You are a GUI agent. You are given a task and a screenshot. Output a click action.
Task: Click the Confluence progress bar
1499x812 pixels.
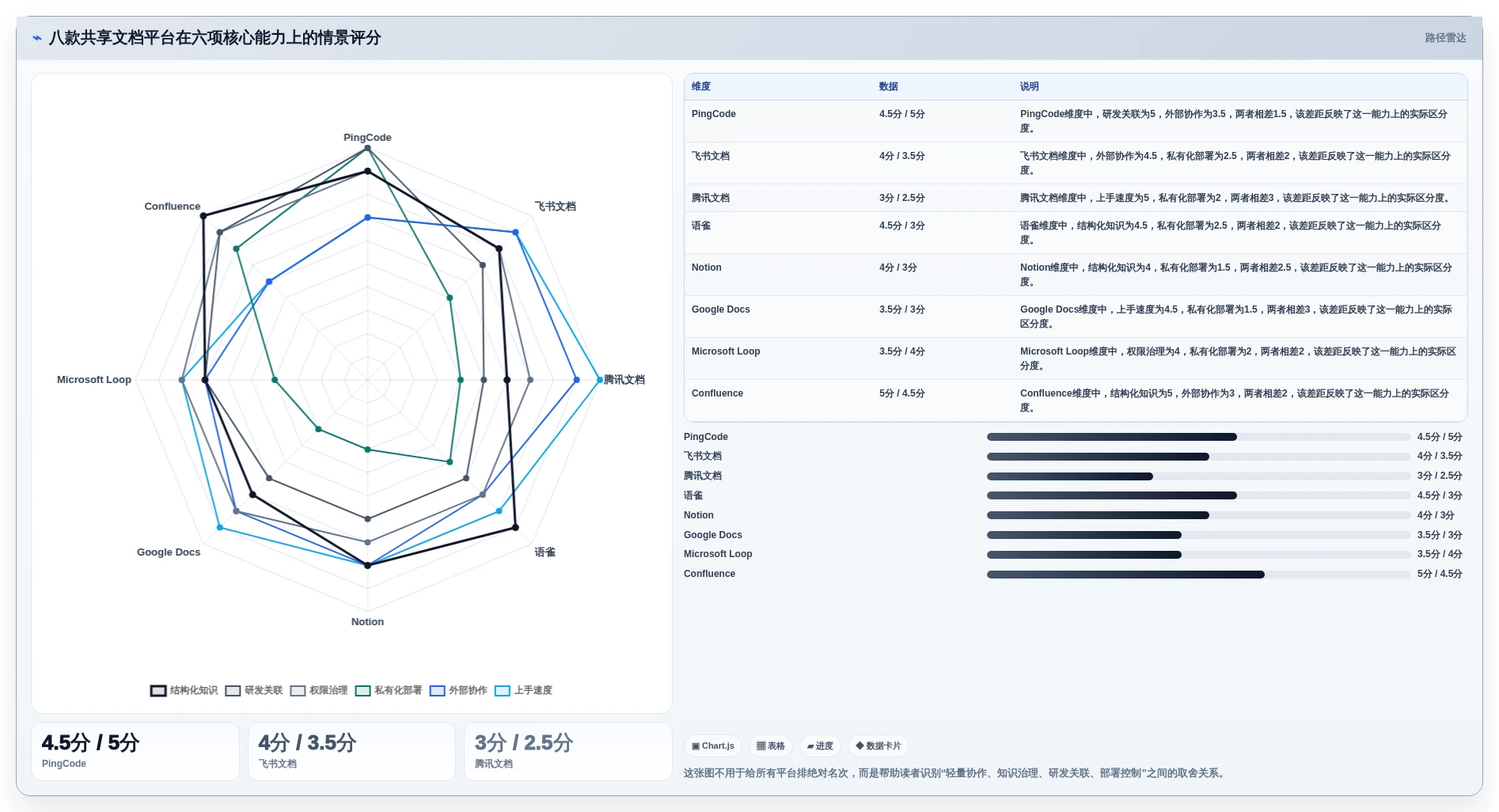point(1198,575)
